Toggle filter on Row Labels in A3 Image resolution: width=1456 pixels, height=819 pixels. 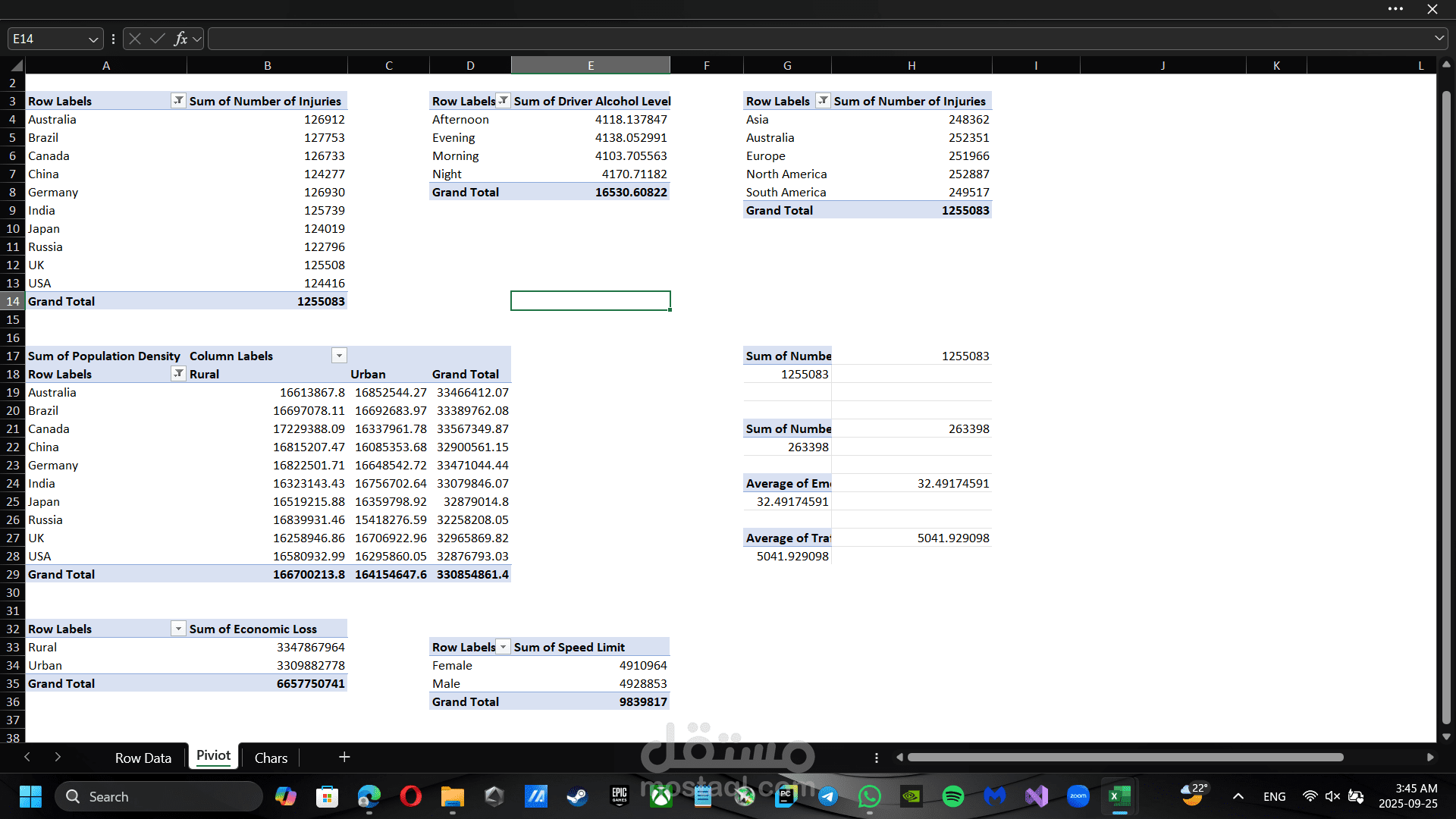178,100
